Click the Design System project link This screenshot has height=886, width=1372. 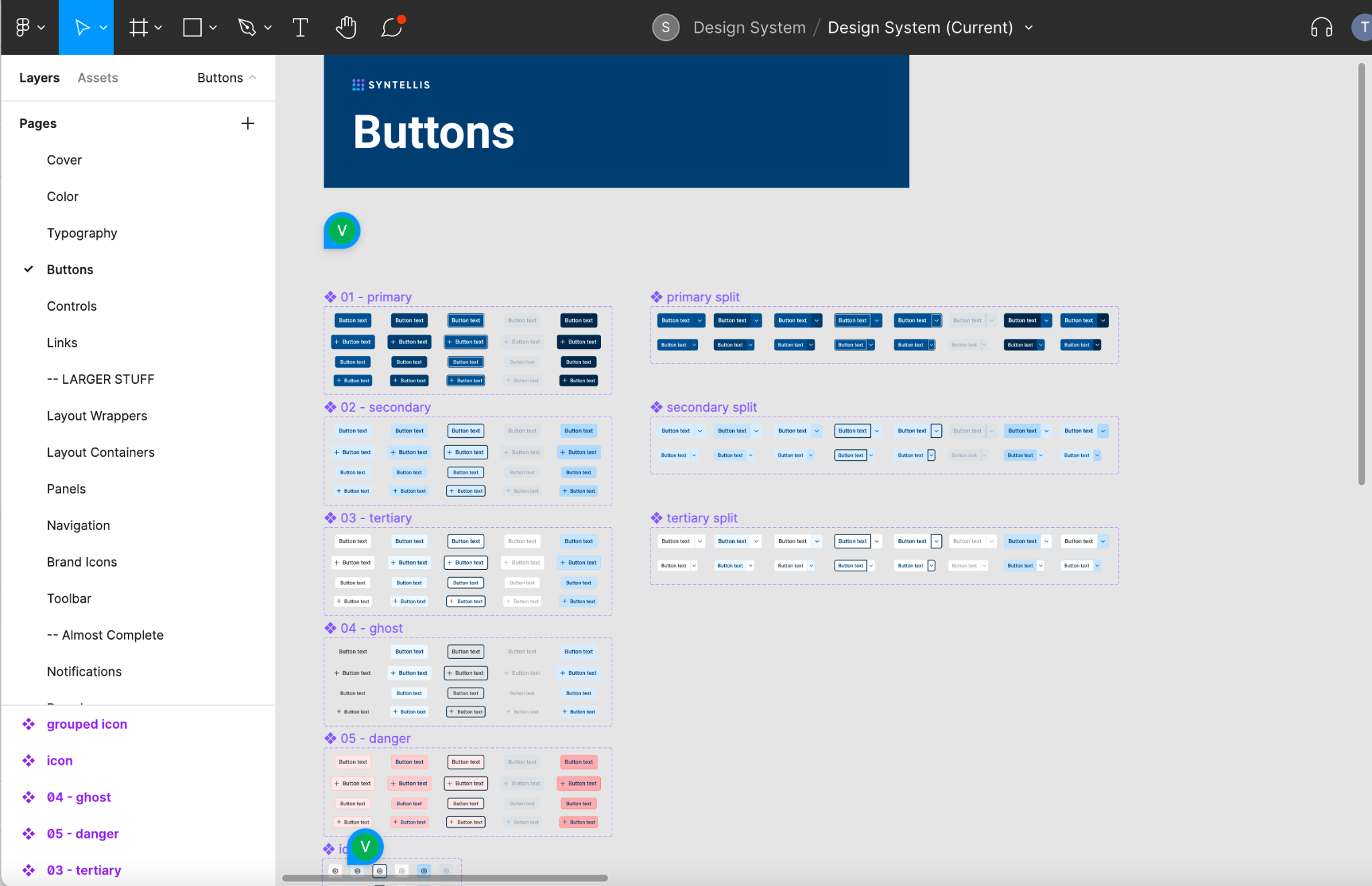click(749, 27)
